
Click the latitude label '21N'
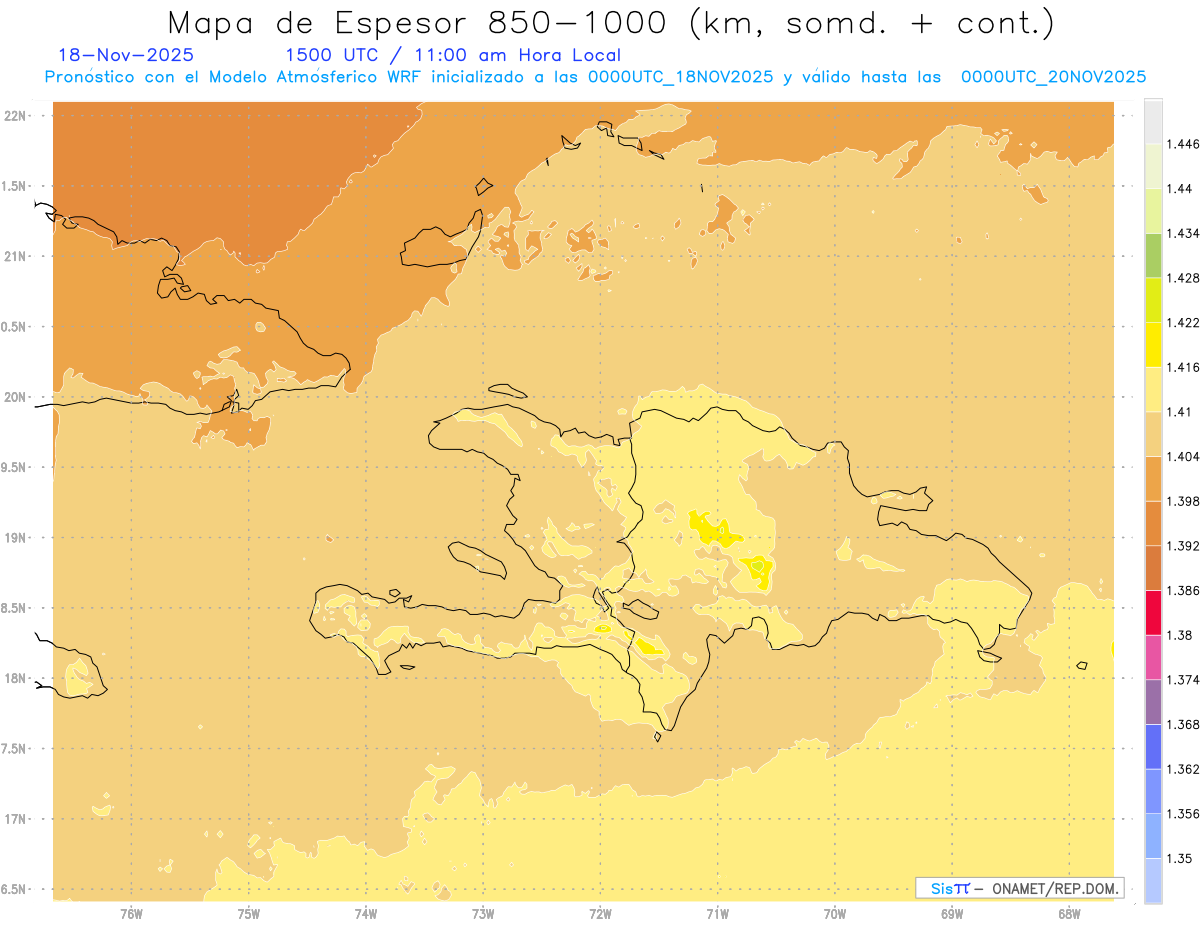coord(16,256)
